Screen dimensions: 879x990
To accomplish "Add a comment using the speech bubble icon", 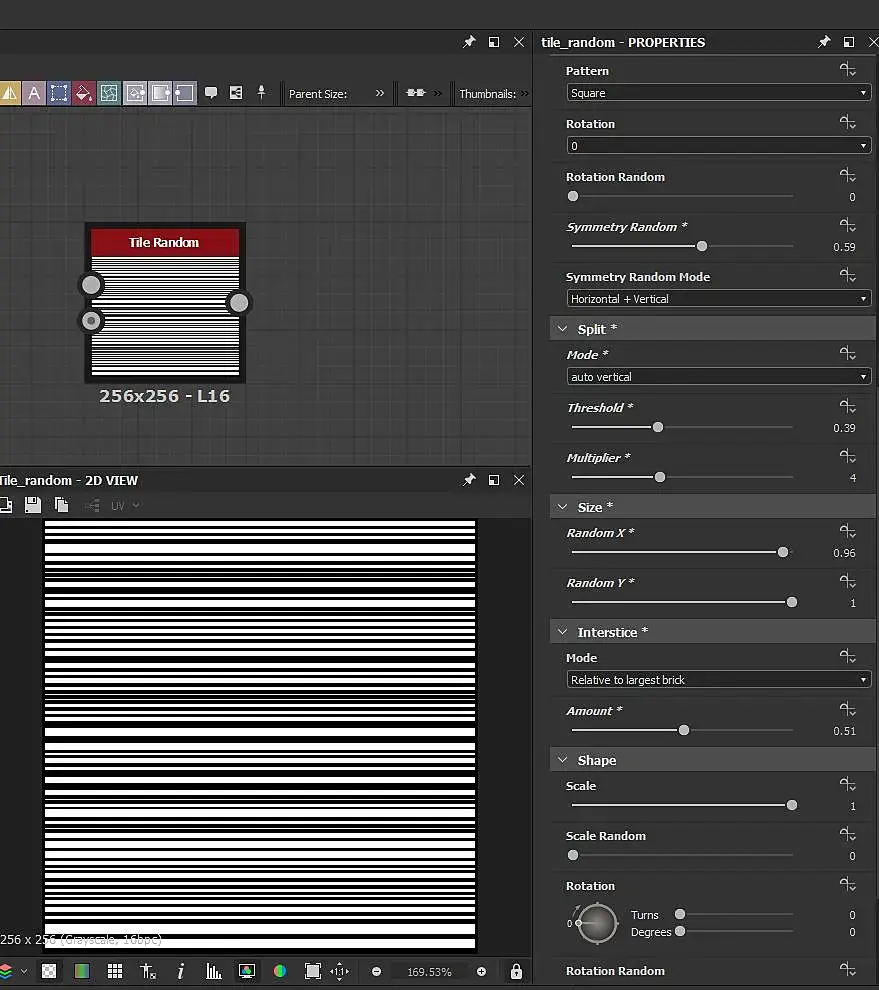I will [211, 93].
